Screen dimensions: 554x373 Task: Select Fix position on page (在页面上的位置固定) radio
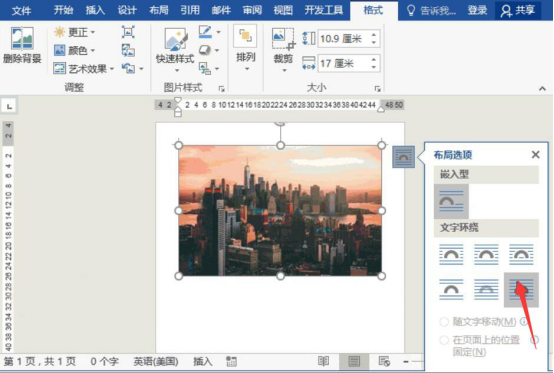(444, 340)
